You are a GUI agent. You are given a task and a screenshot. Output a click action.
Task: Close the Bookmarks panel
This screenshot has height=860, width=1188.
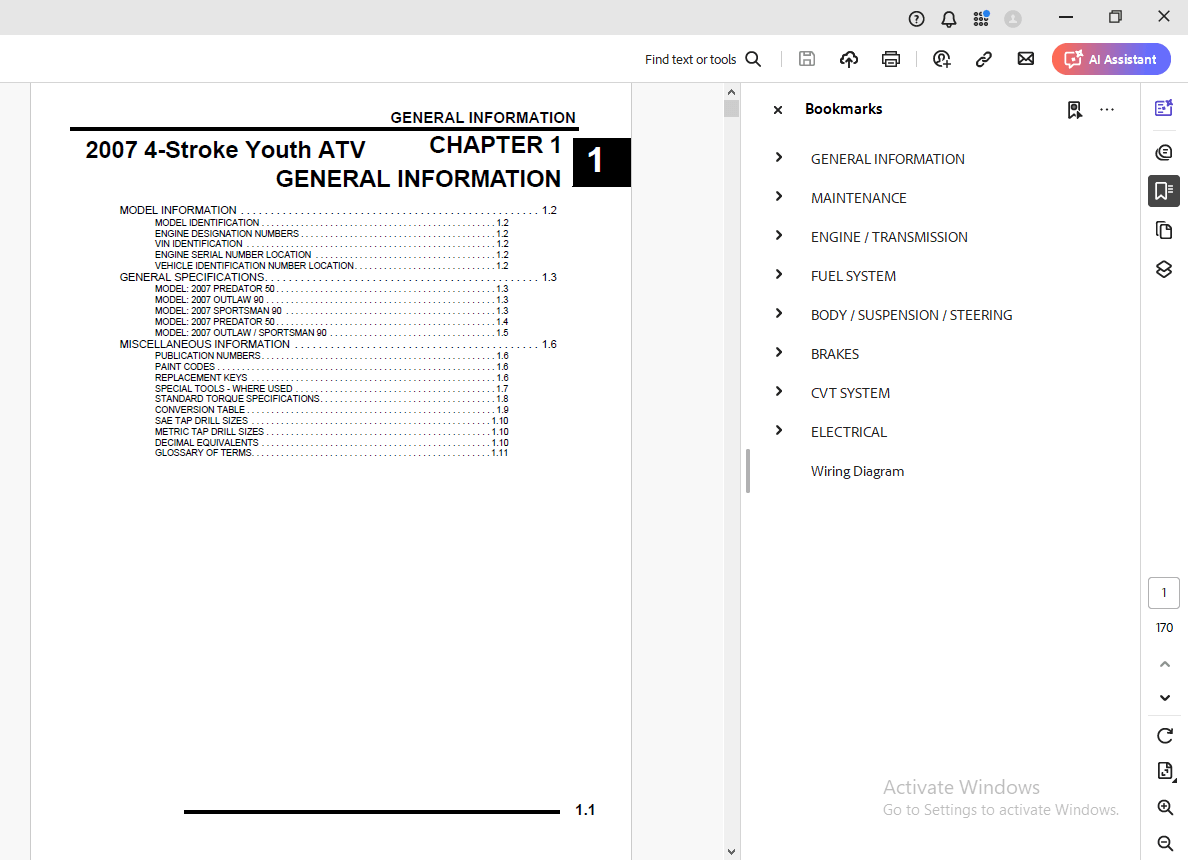(x=778, y=110)
